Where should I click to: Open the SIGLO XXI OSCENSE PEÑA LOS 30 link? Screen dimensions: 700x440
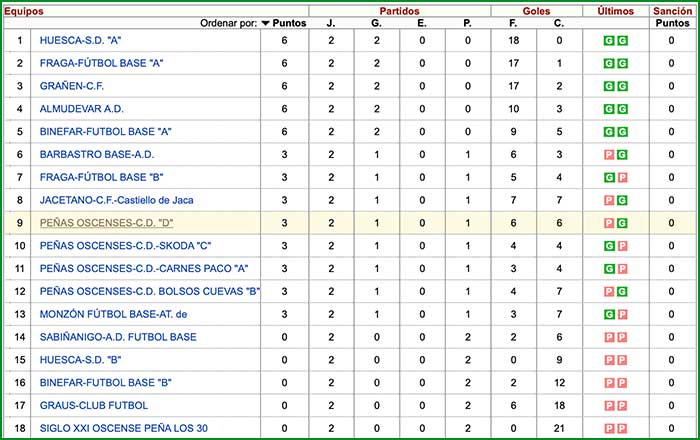coord(124,429)
